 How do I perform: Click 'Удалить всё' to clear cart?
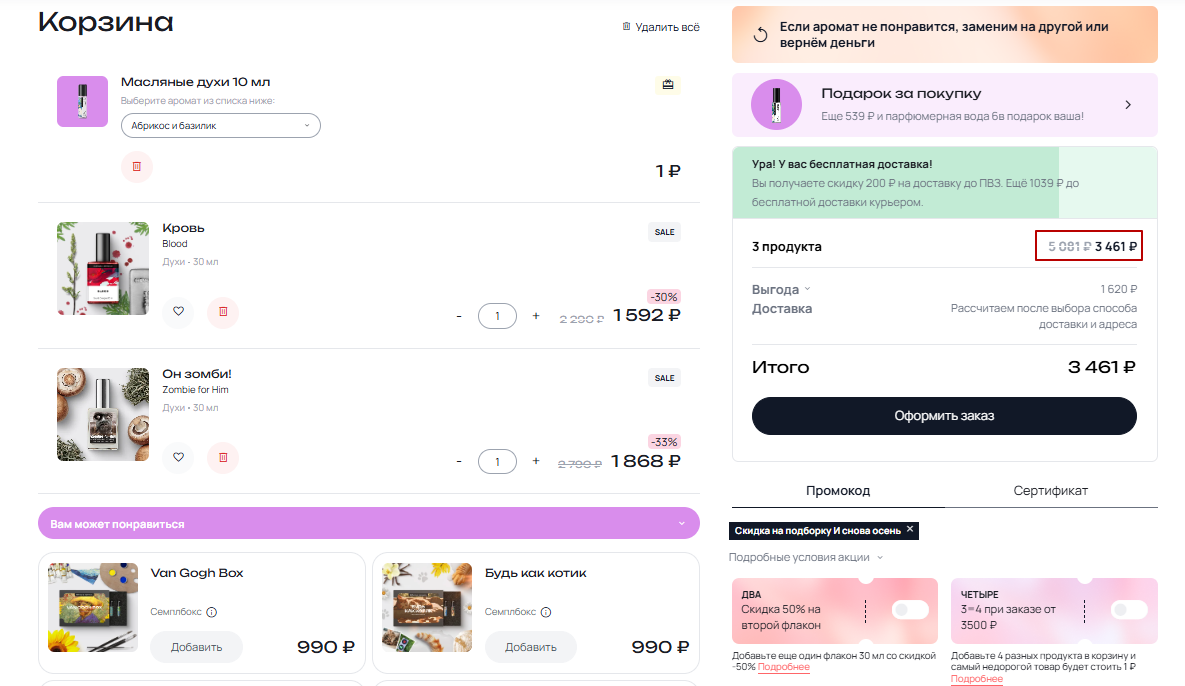661,27
